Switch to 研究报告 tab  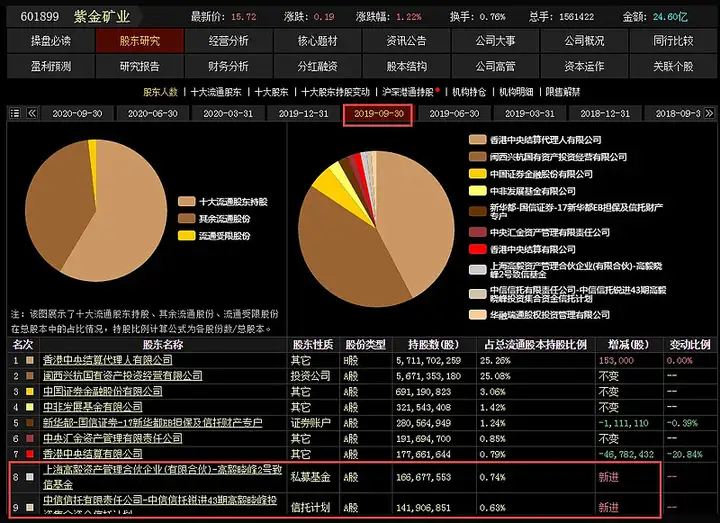(x=140, y=67)
